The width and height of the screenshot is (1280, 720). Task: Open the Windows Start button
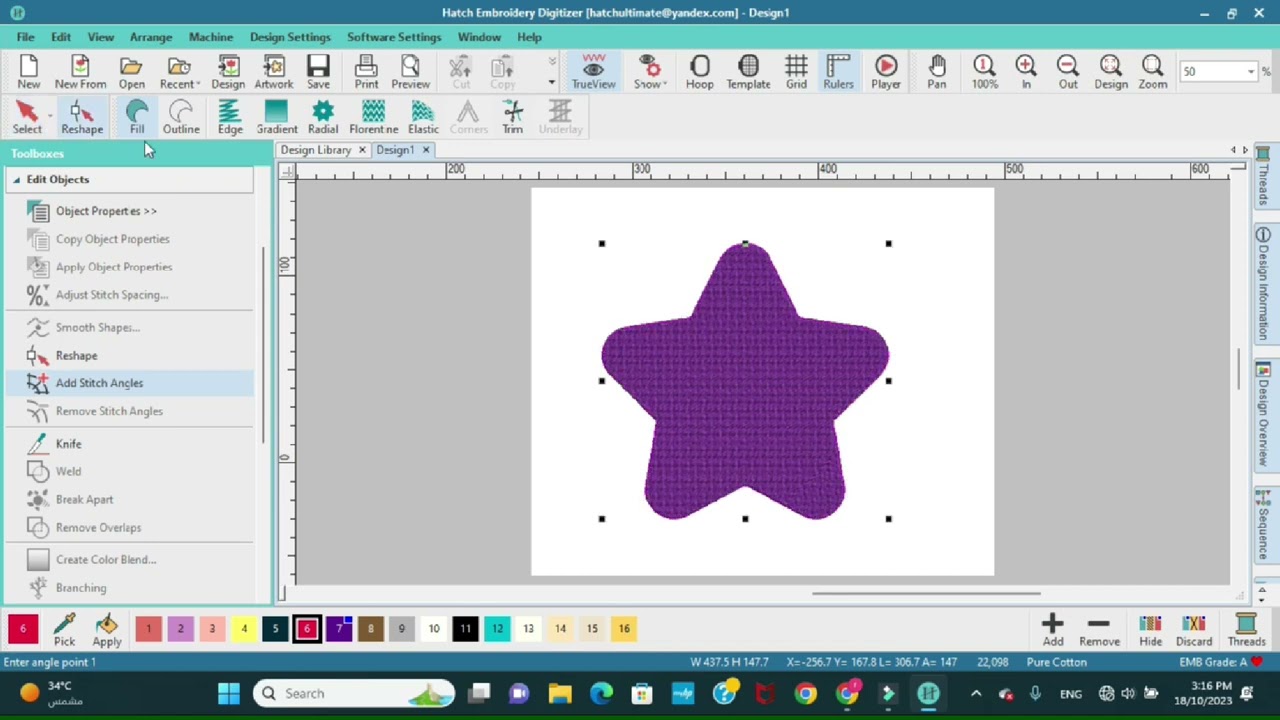(x=228, y=694)
